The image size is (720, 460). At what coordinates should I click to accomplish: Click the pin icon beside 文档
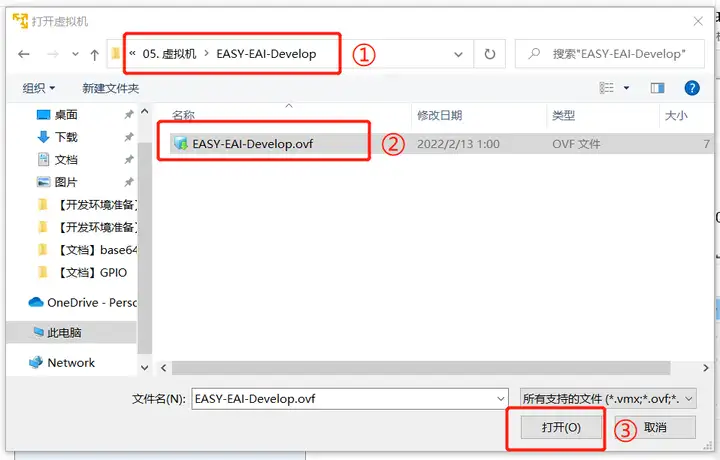click(x=129, y=160)
